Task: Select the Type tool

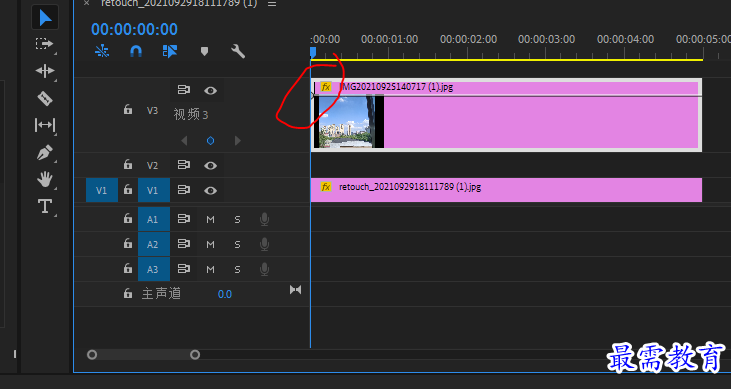Action: [x=45, y=206]
